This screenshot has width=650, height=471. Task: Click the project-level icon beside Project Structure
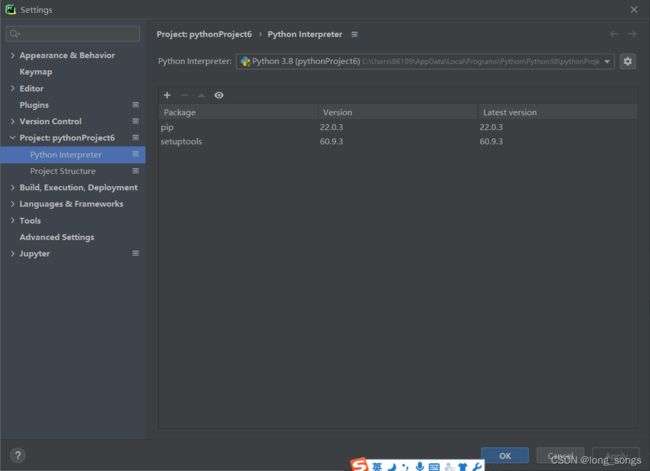pos(136,171)
